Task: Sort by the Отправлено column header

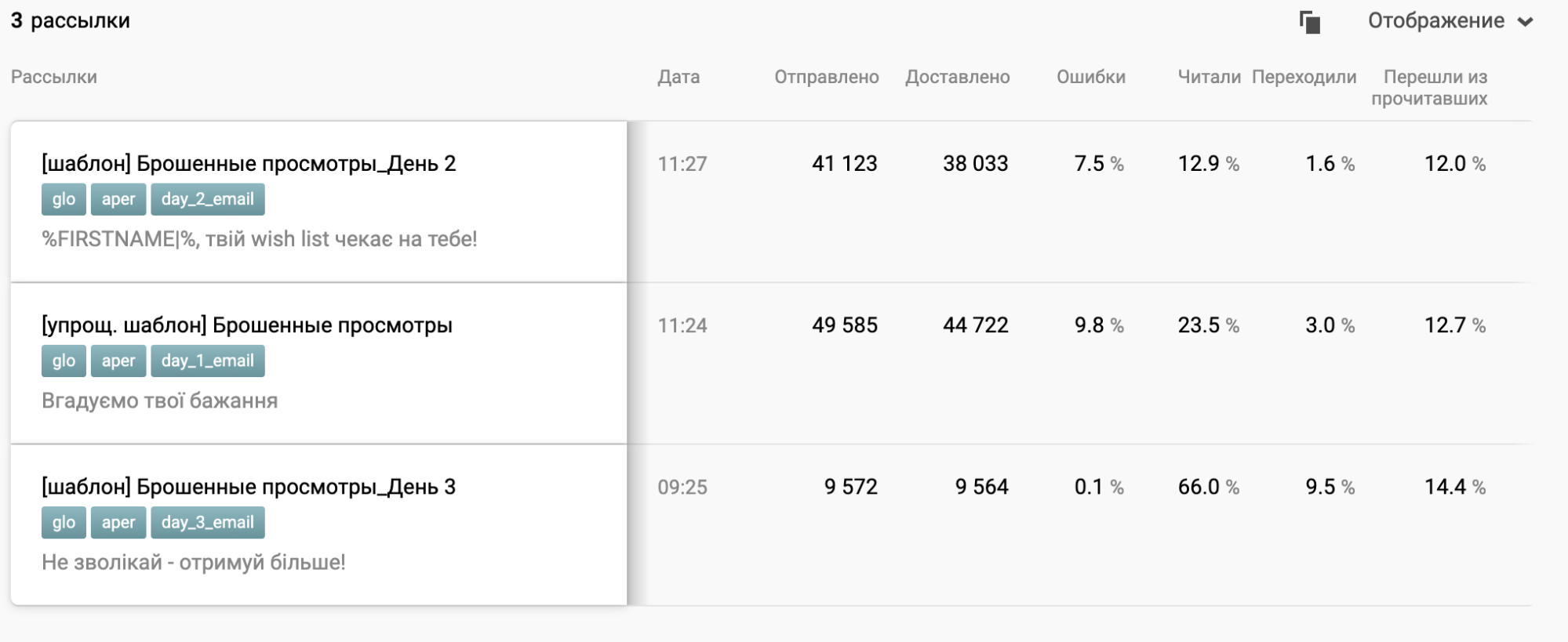Action: tap(826, 77)
